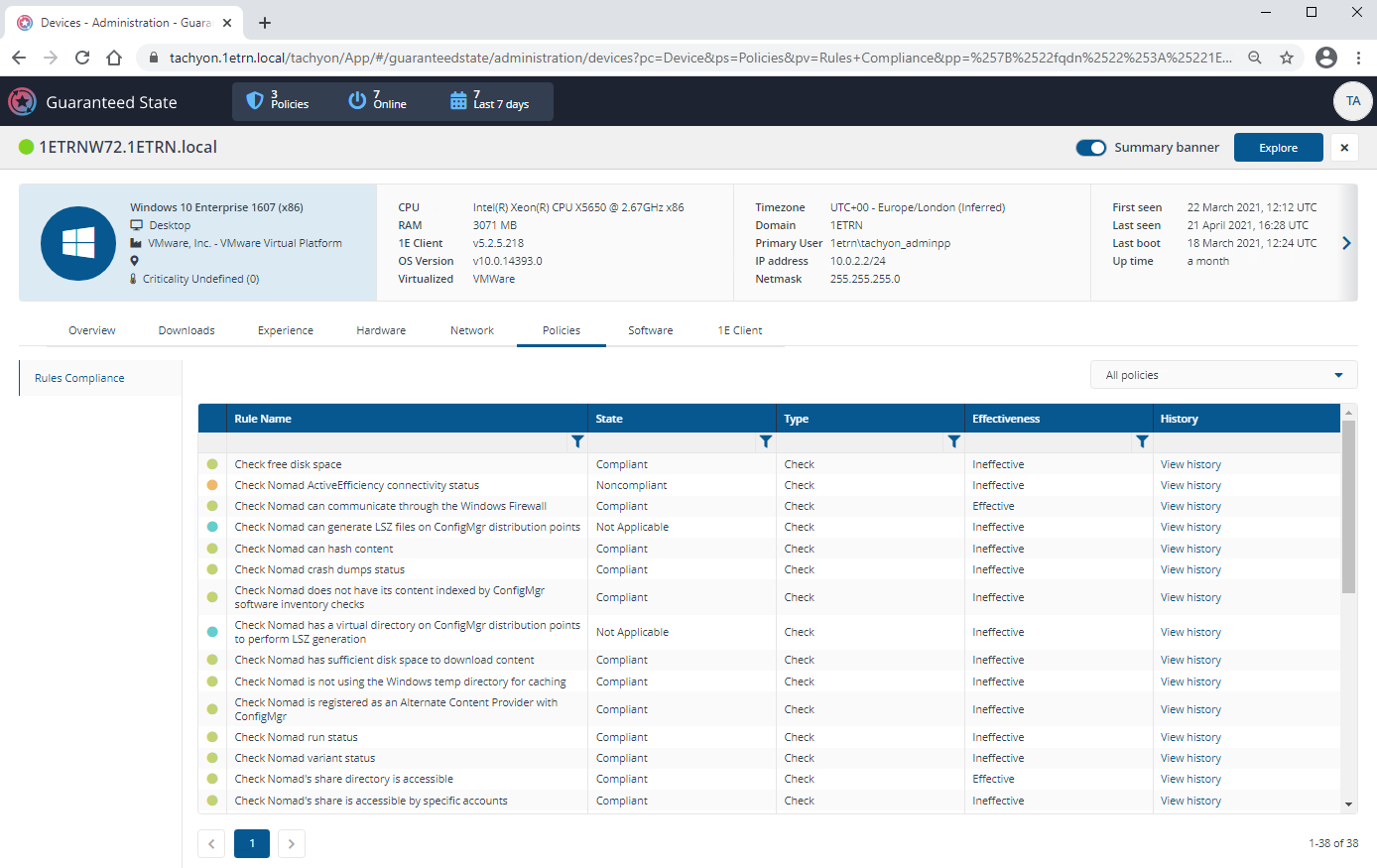Open the browser zoom indicator

coord(1255,58)
